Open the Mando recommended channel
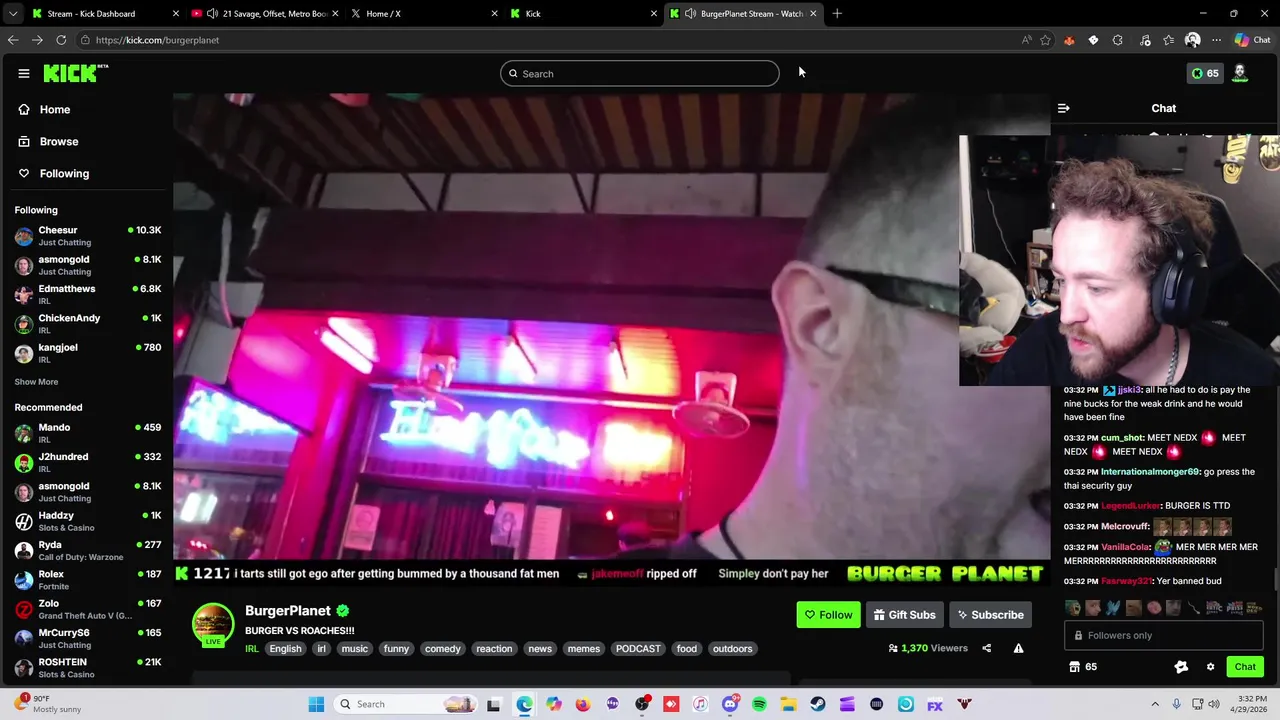 coord(88,433)
